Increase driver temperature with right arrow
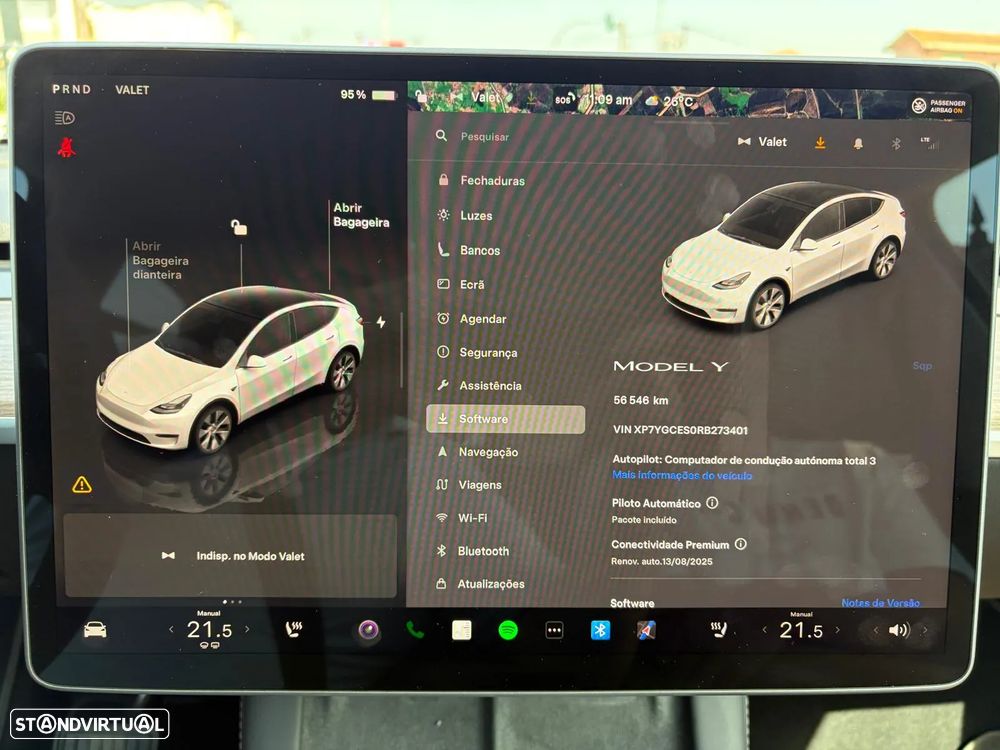 tap(247, 629)
